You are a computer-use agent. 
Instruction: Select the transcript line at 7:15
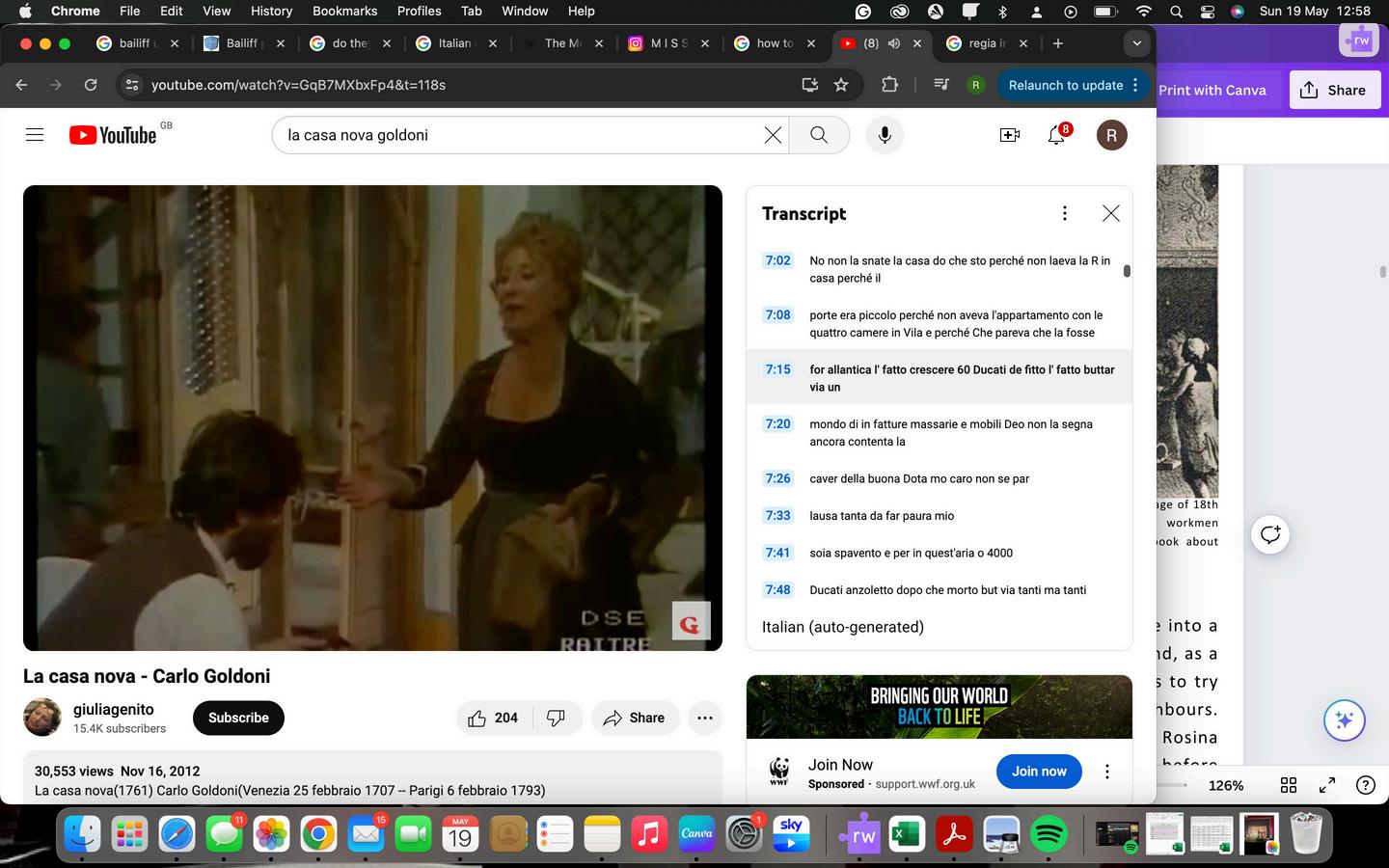[940, 377]
